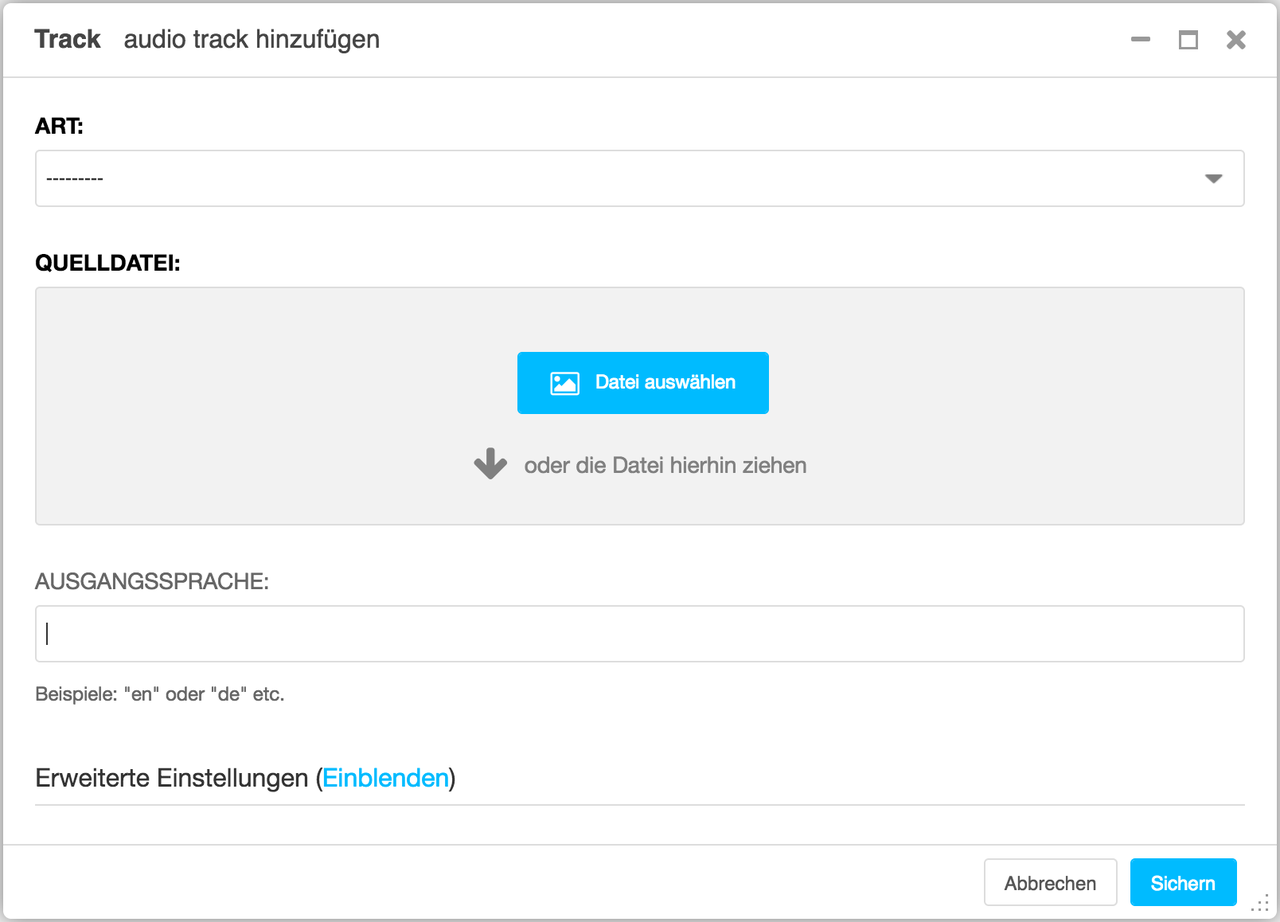The width and height of the screenshot is (1280, 922).
Task: Focus the Ausgangssprache text field
Action: click(640, 633)
